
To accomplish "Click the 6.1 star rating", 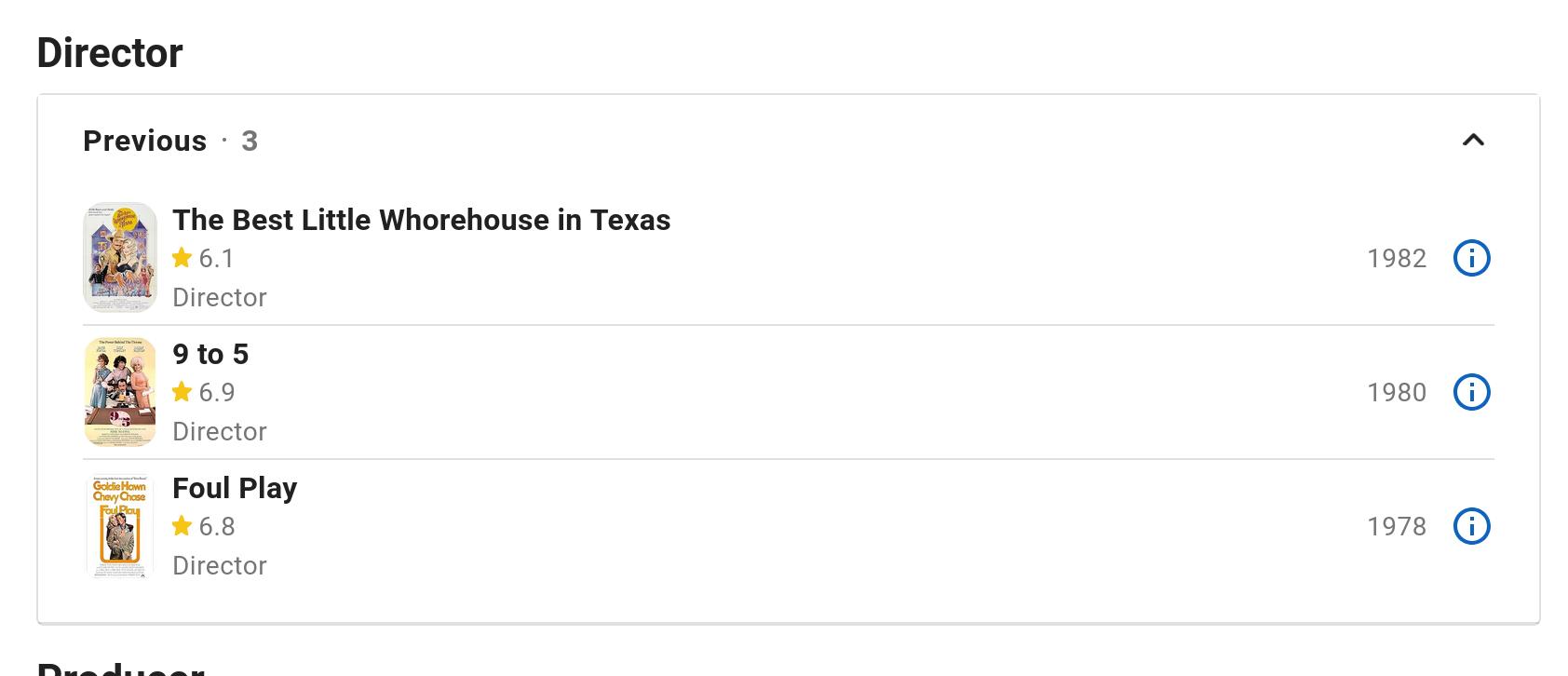I will (204, 258).
